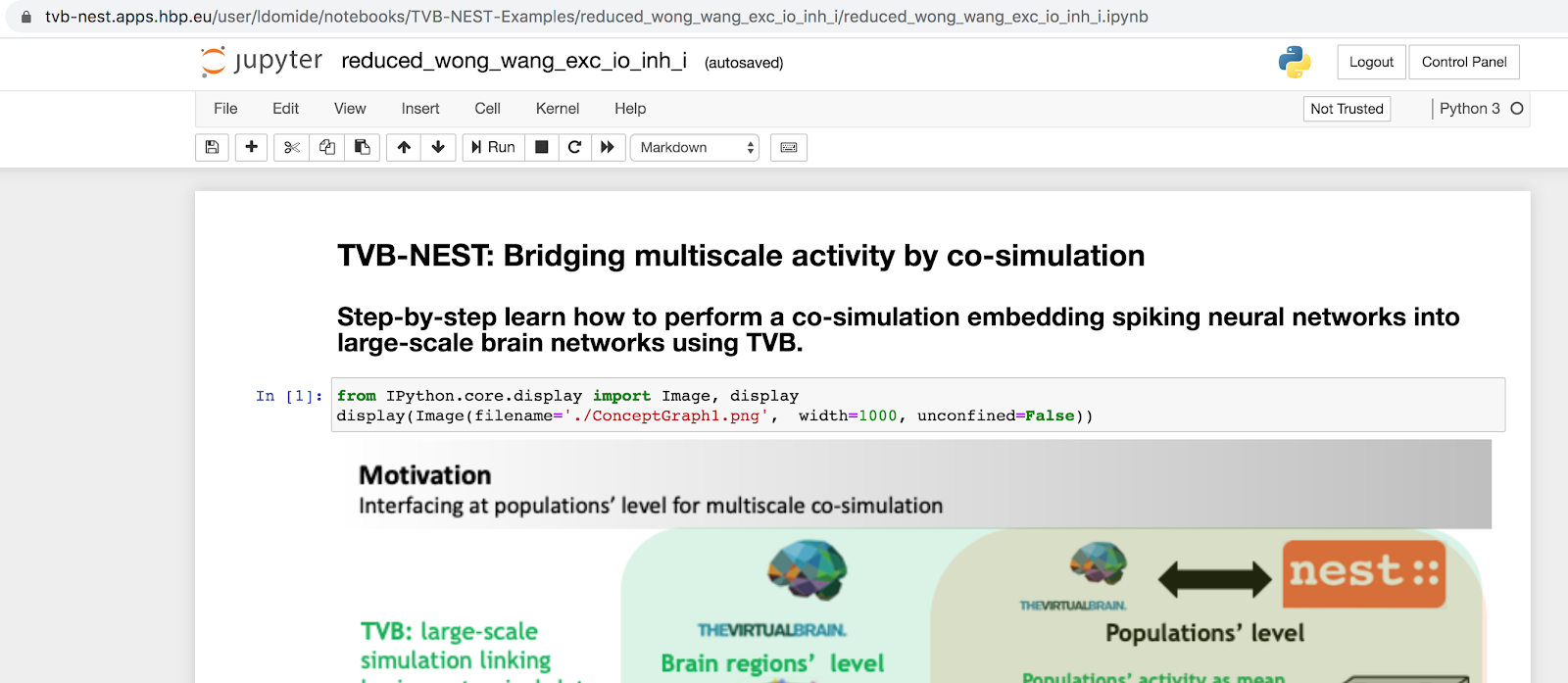Viewport: 1568px width, 683px height.
Task: Open the File menu
Action: click(x=225, y=109)
